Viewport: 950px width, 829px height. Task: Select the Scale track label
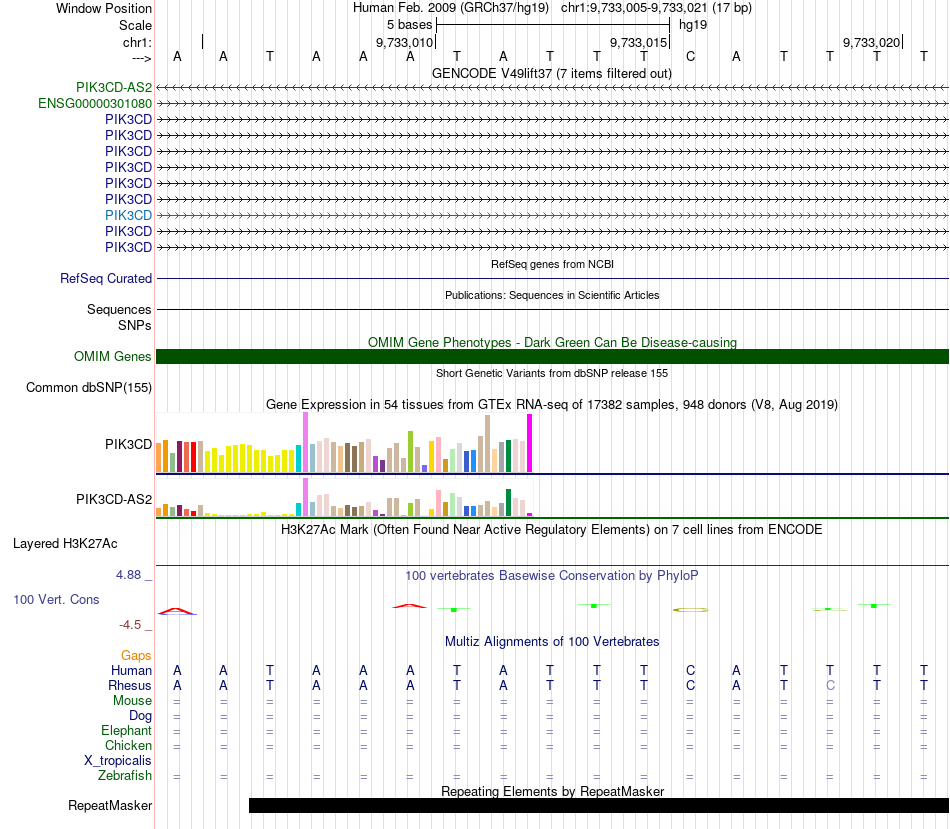[135, 25]
